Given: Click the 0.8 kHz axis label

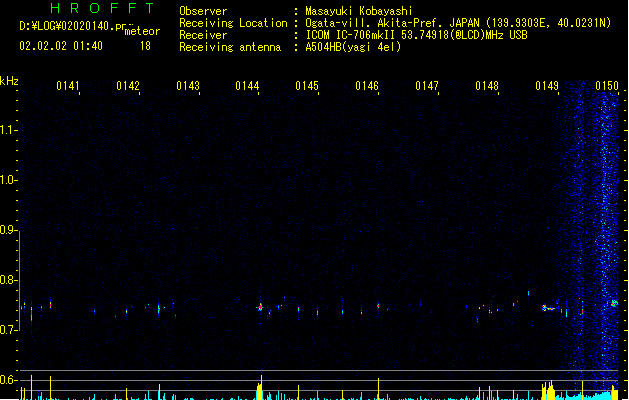Looking at the screenshot, I should click(x=8, y=280).
